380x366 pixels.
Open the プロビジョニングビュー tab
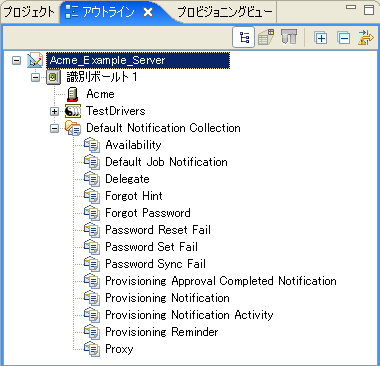[x=225, y=12]
